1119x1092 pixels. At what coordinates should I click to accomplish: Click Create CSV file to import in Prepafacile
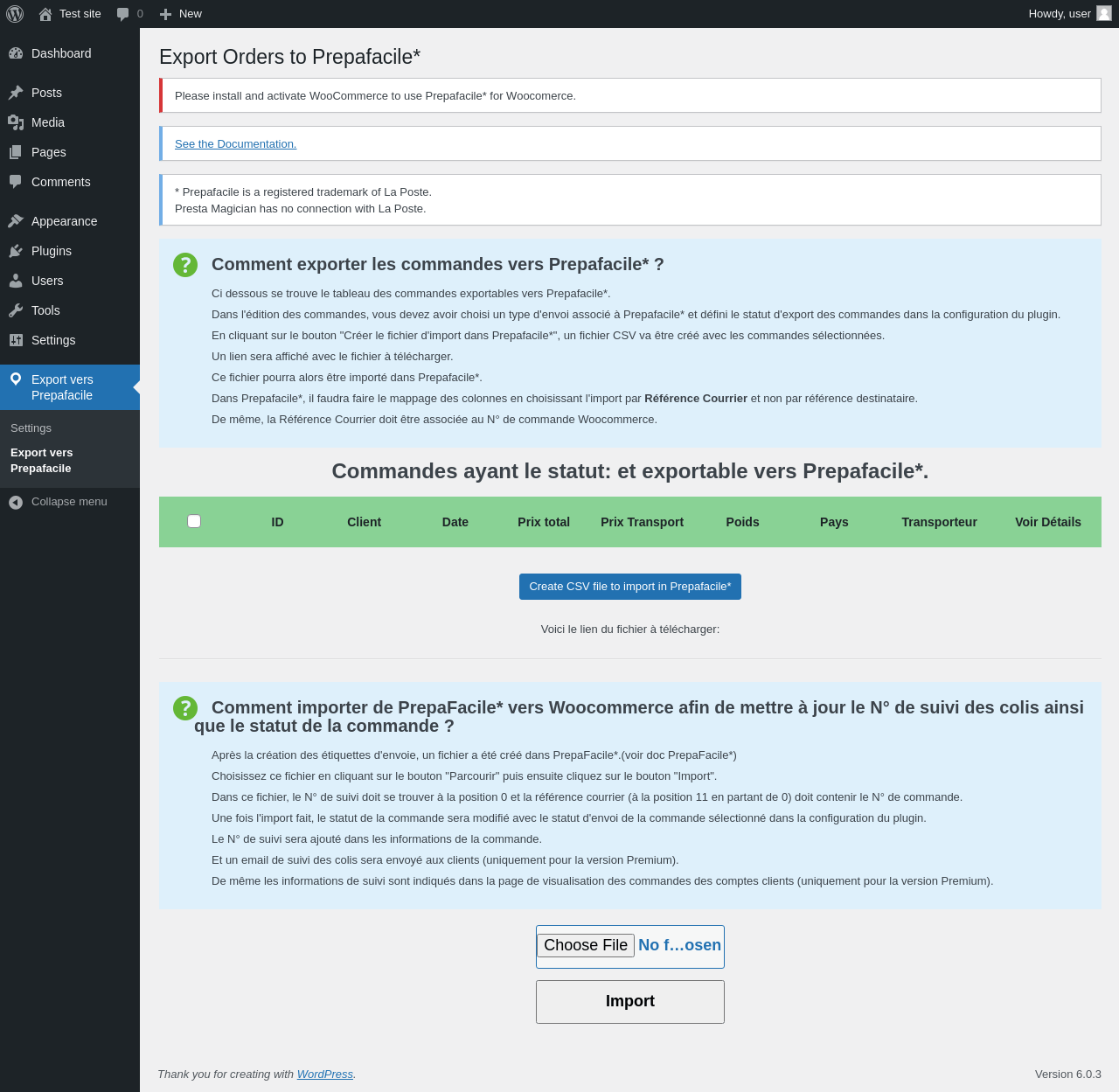(630, 587)
